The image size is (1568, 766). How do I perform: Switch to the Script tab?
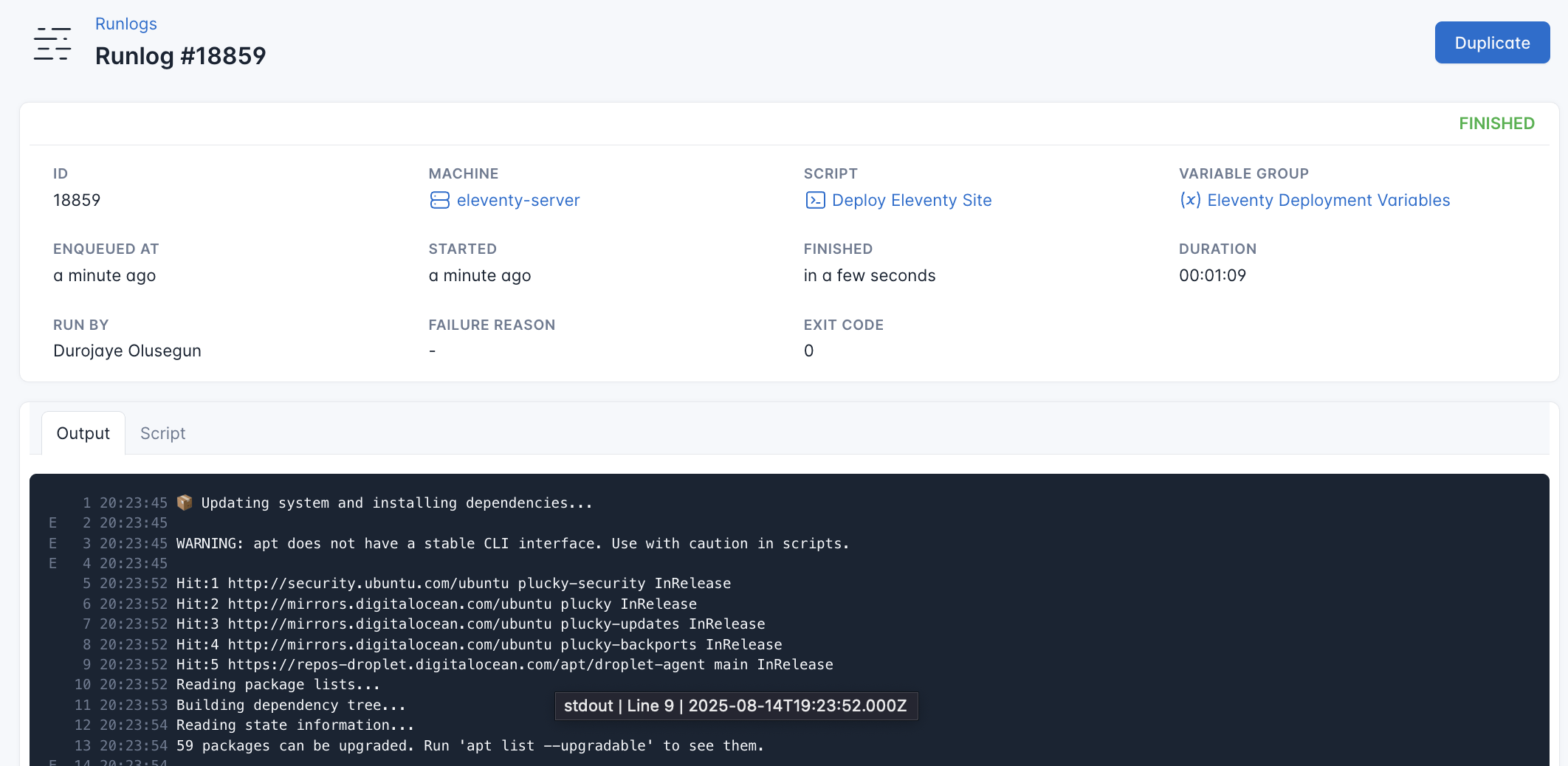(x=162, y=433)
